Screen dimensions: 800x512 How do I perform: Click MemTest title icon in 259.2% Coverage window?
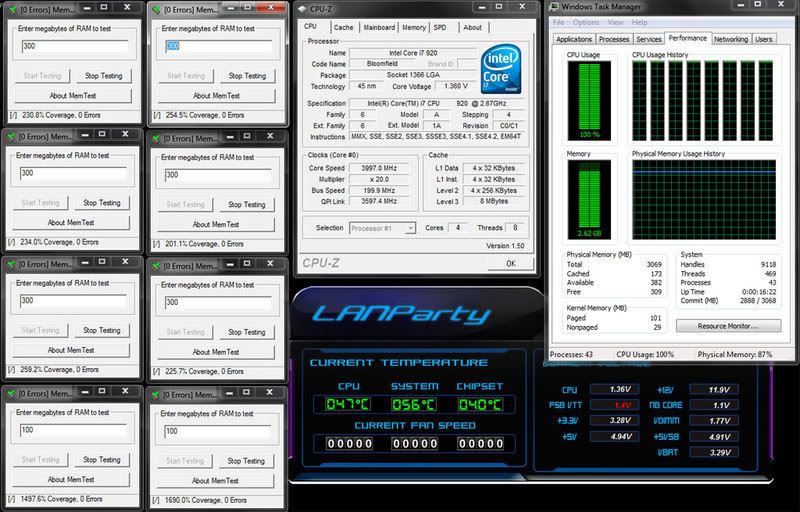click(11, 264)
